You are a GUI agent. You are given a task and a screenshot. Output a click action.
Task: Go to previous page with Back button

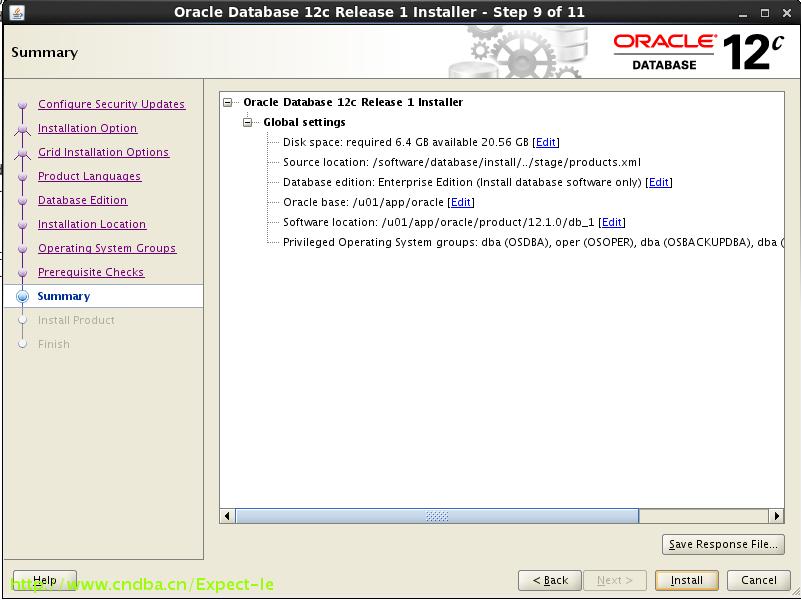click(x=550, y=580)
